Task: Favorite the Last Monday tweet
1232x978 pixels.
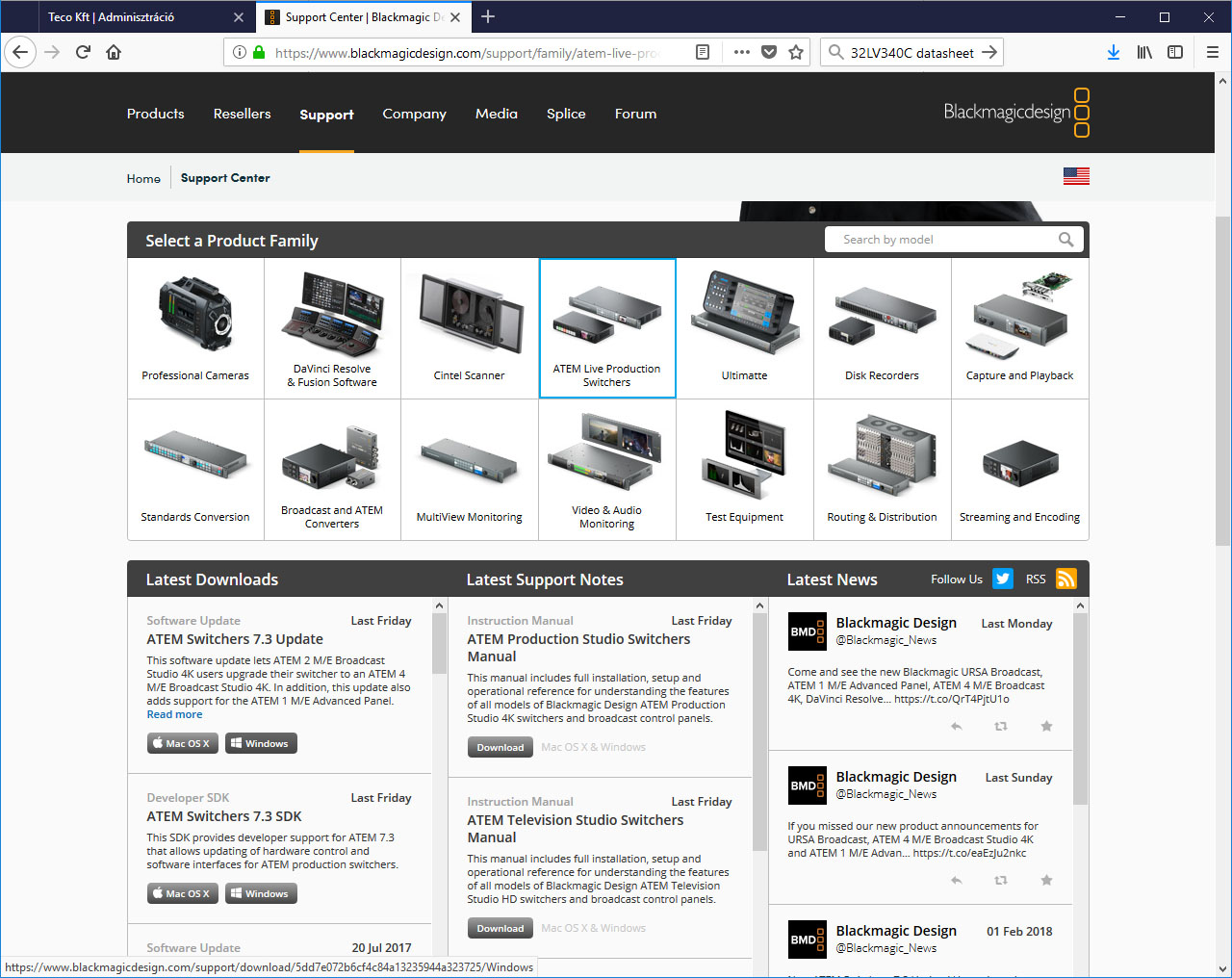Action: point(1046,726)
